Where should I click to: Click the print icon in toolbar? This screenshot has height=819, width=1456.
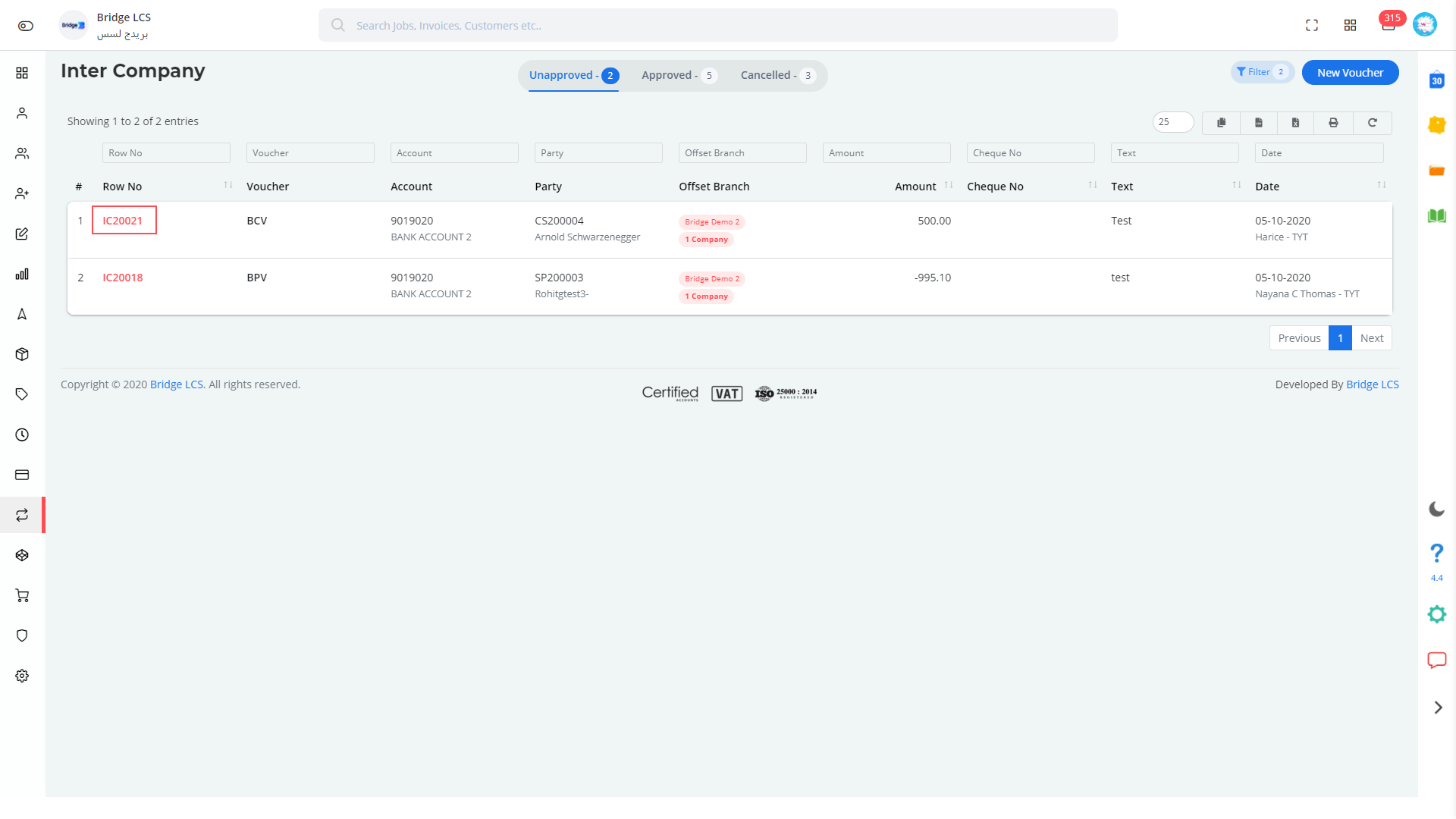[1334, 121]
